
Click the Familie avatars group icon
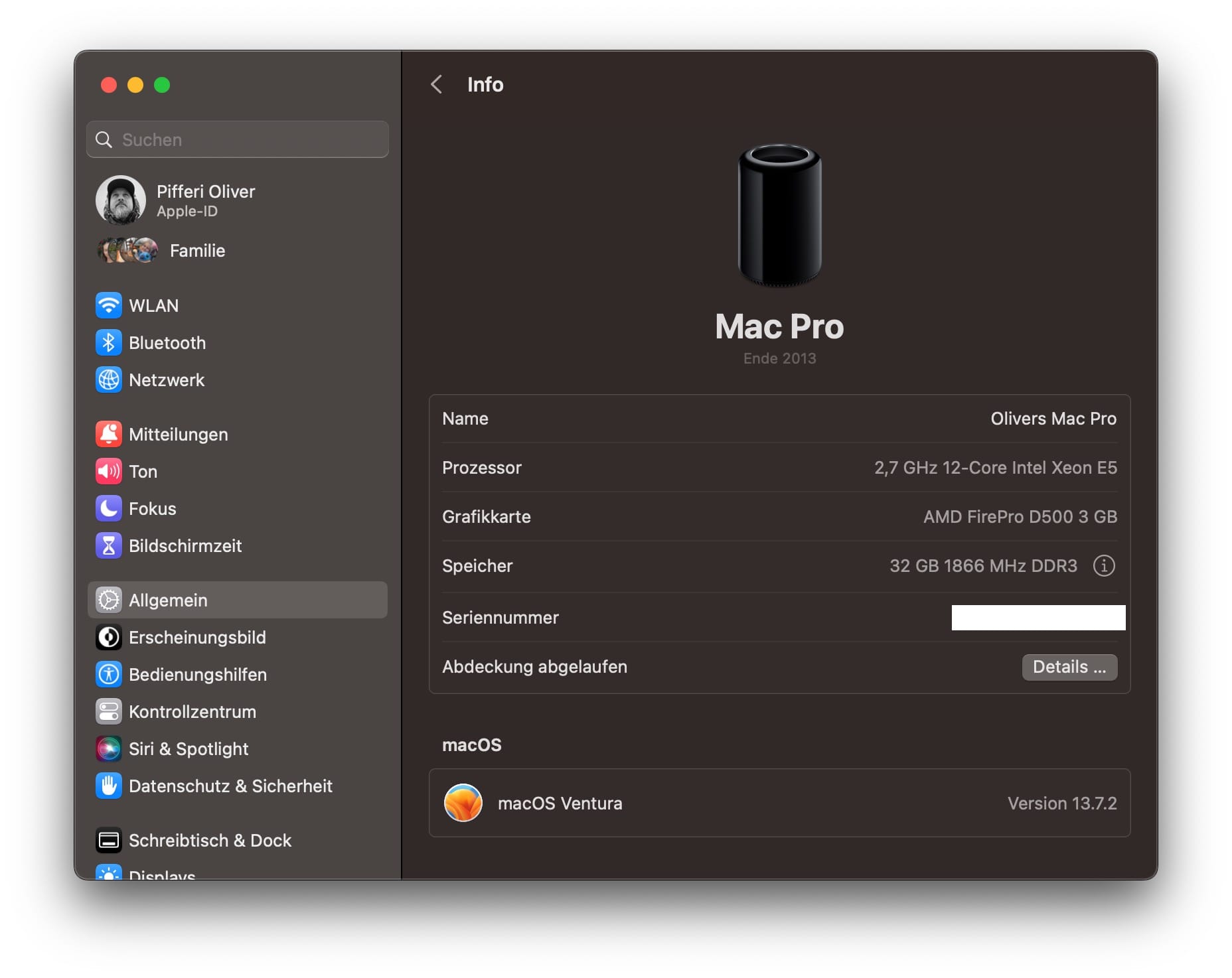point(127,251)
